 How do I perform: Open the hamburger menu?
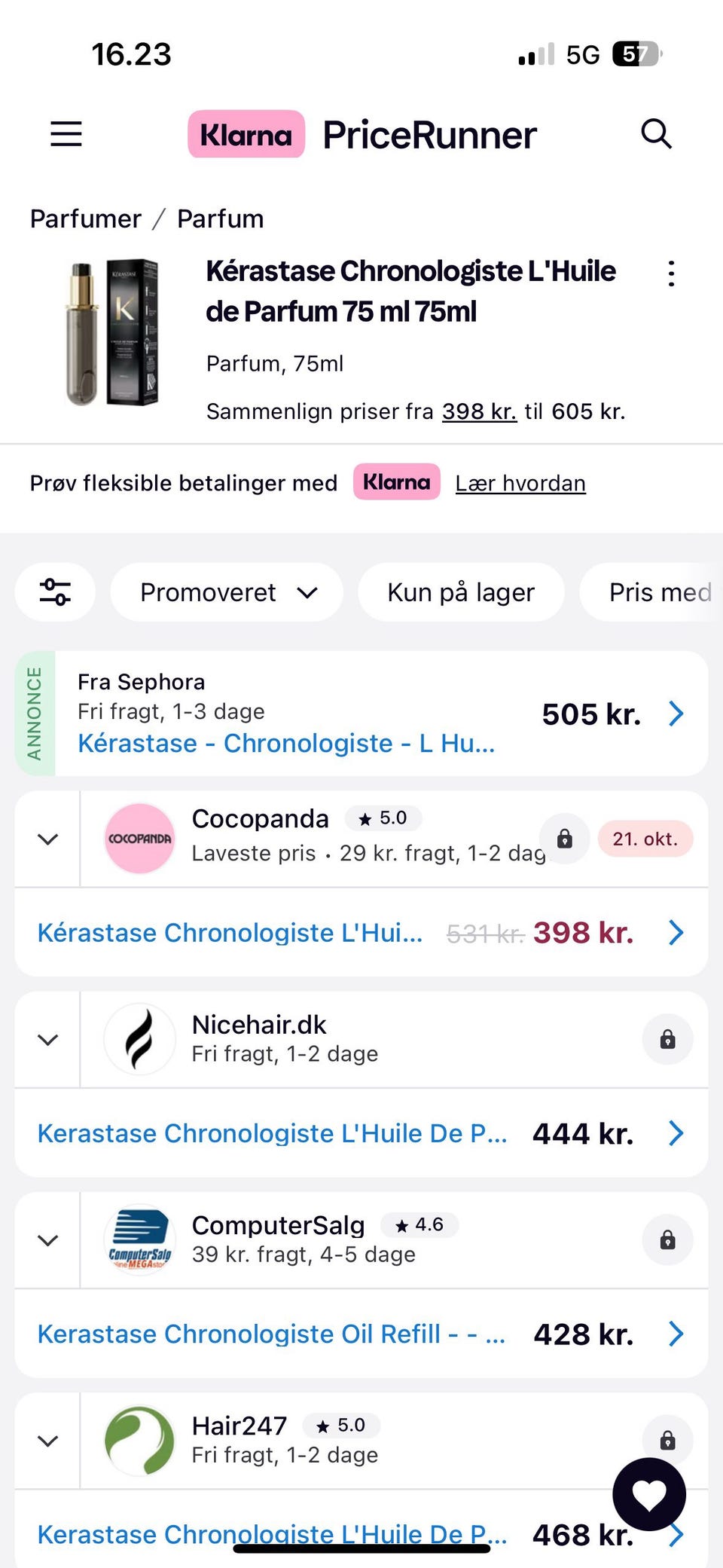[x=66, y=134]
